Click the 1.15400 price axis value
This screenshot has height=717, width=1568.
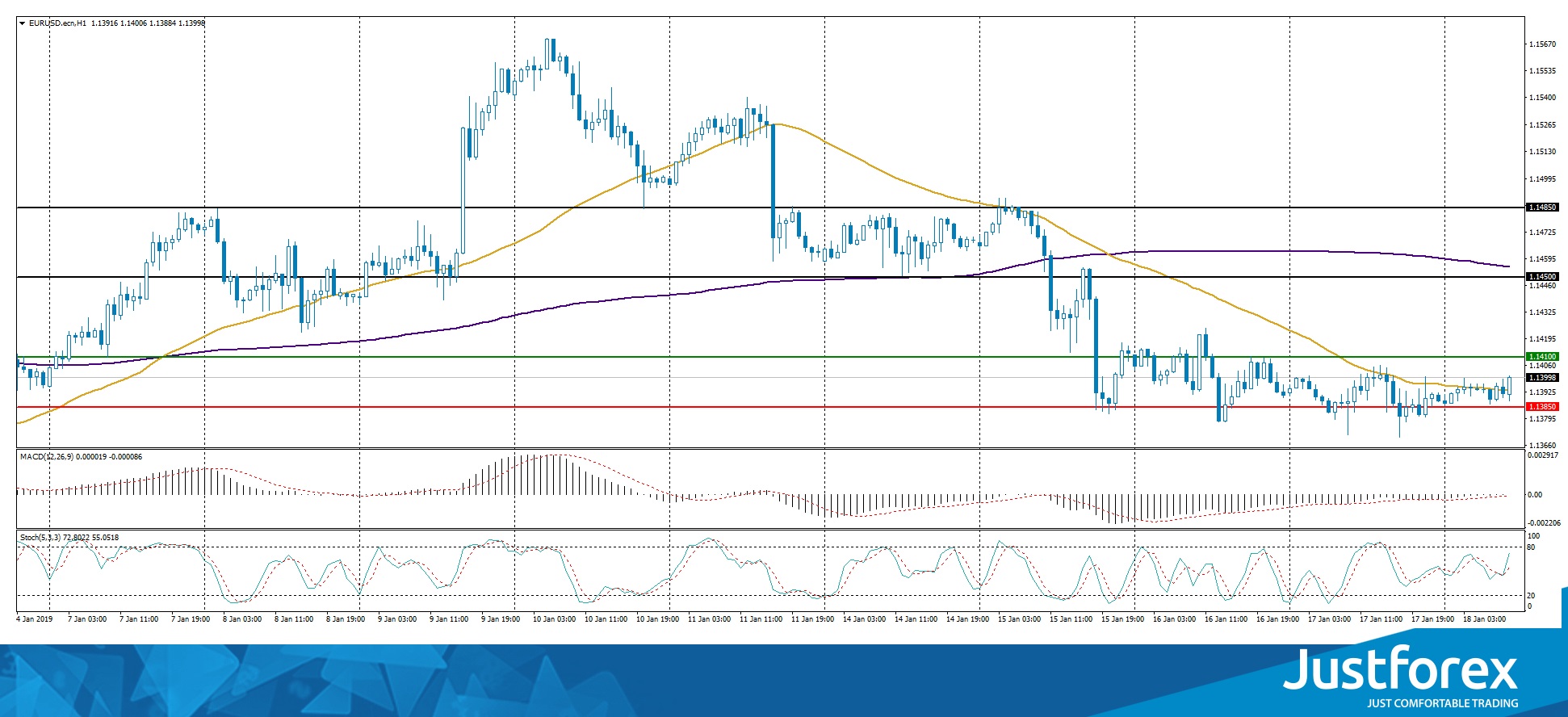(1542, 98)
